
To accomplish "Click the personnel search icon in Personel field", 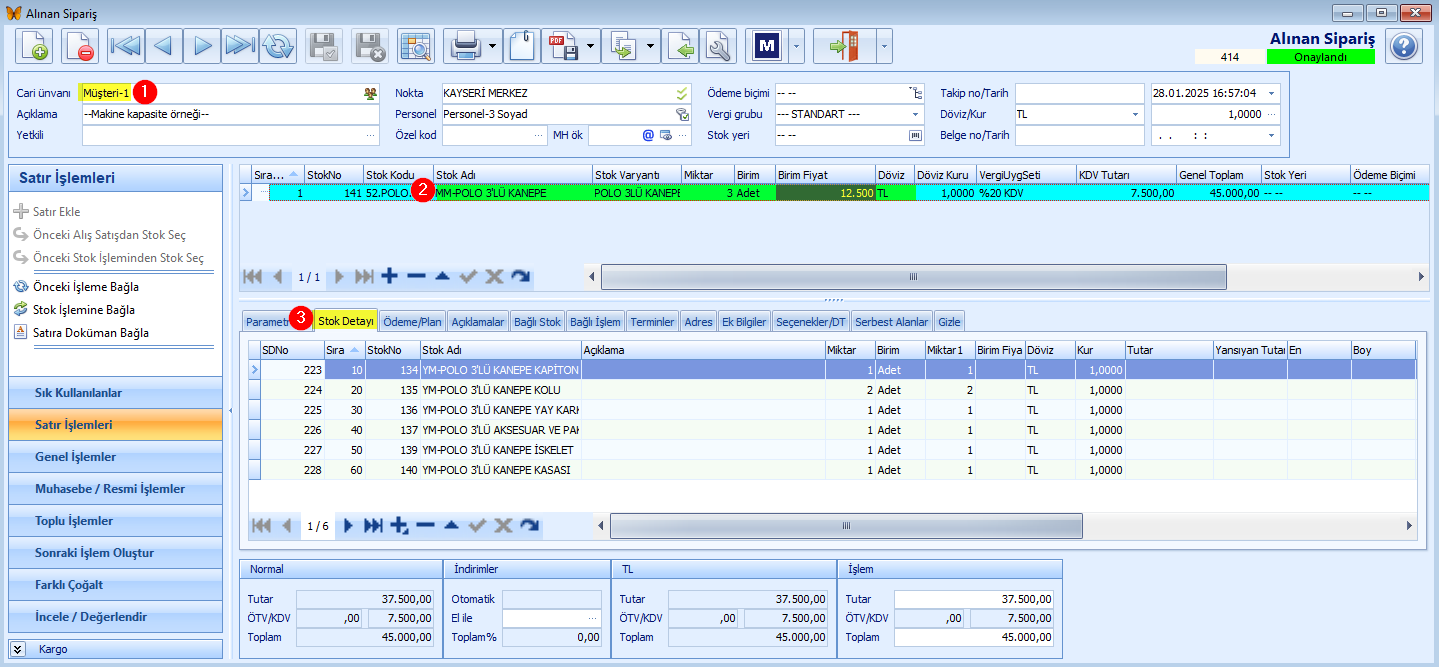I will 682,114.
